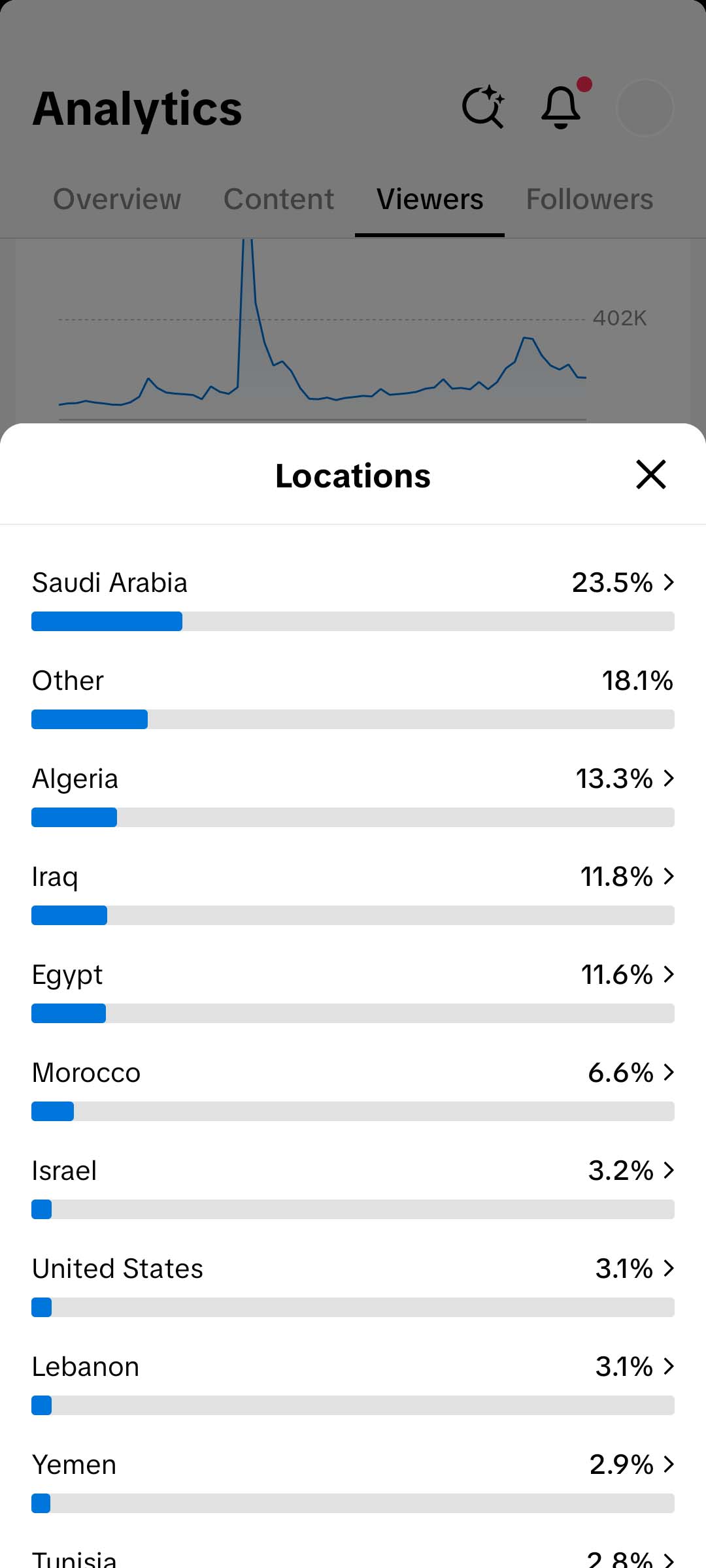Open the notifications bell
The width and height of the screenshot is (706, 1568).
(562, 107)
